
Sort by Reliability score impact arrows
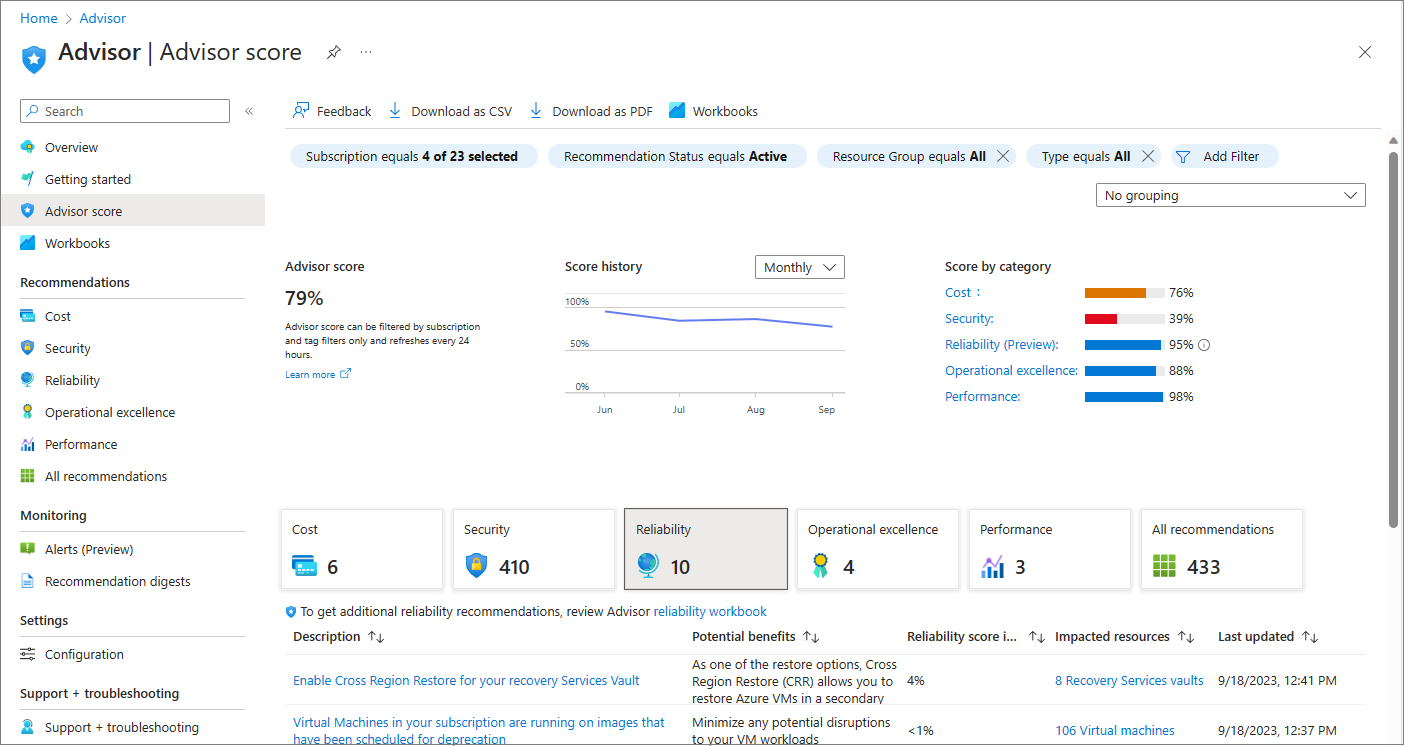[x=1037, y=637]
